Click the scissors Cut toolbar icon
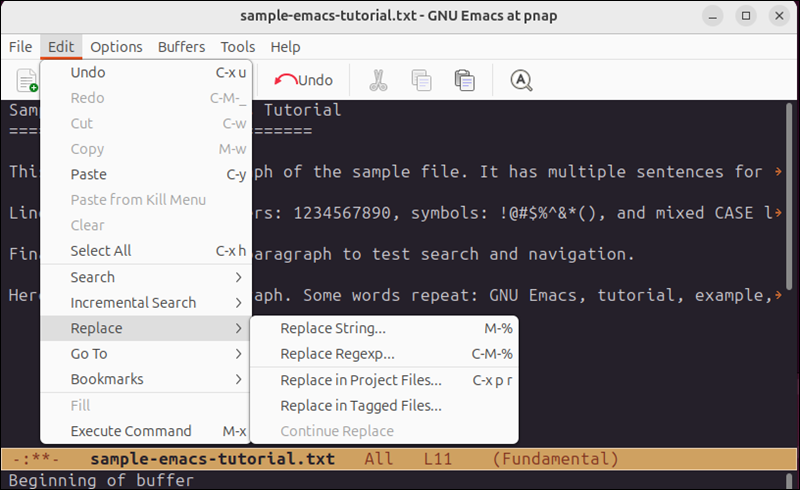The width and height of the screenshot is (800, 490). (x=378, y=80)
